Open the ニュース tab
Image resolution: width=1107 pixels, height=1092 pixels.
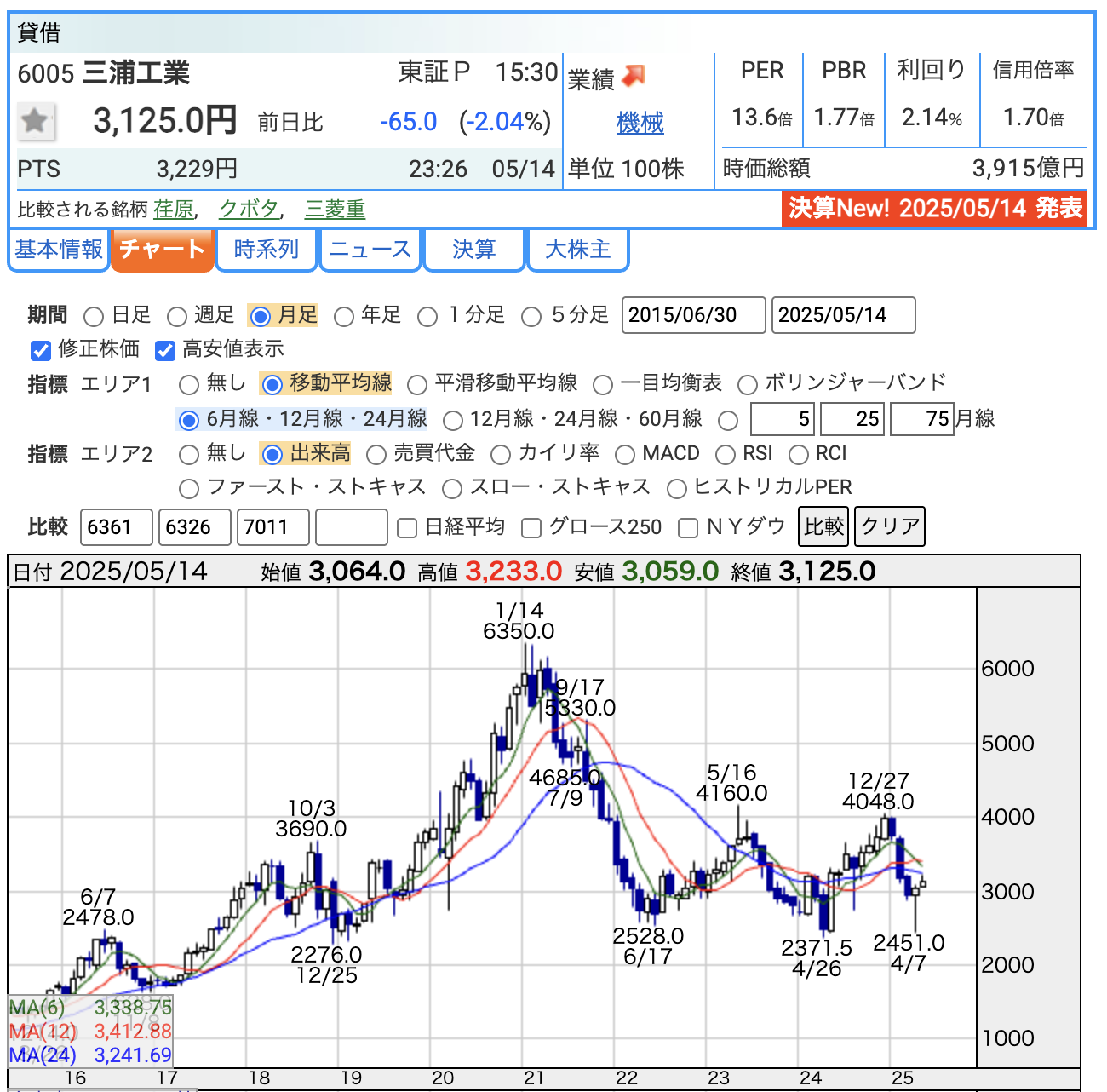(370, 250)
